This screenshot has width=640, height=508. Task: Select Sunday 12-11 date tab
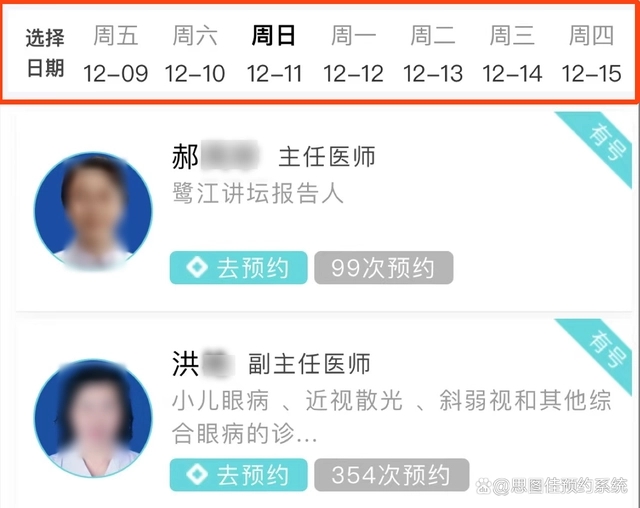click(x=274, y=54)
